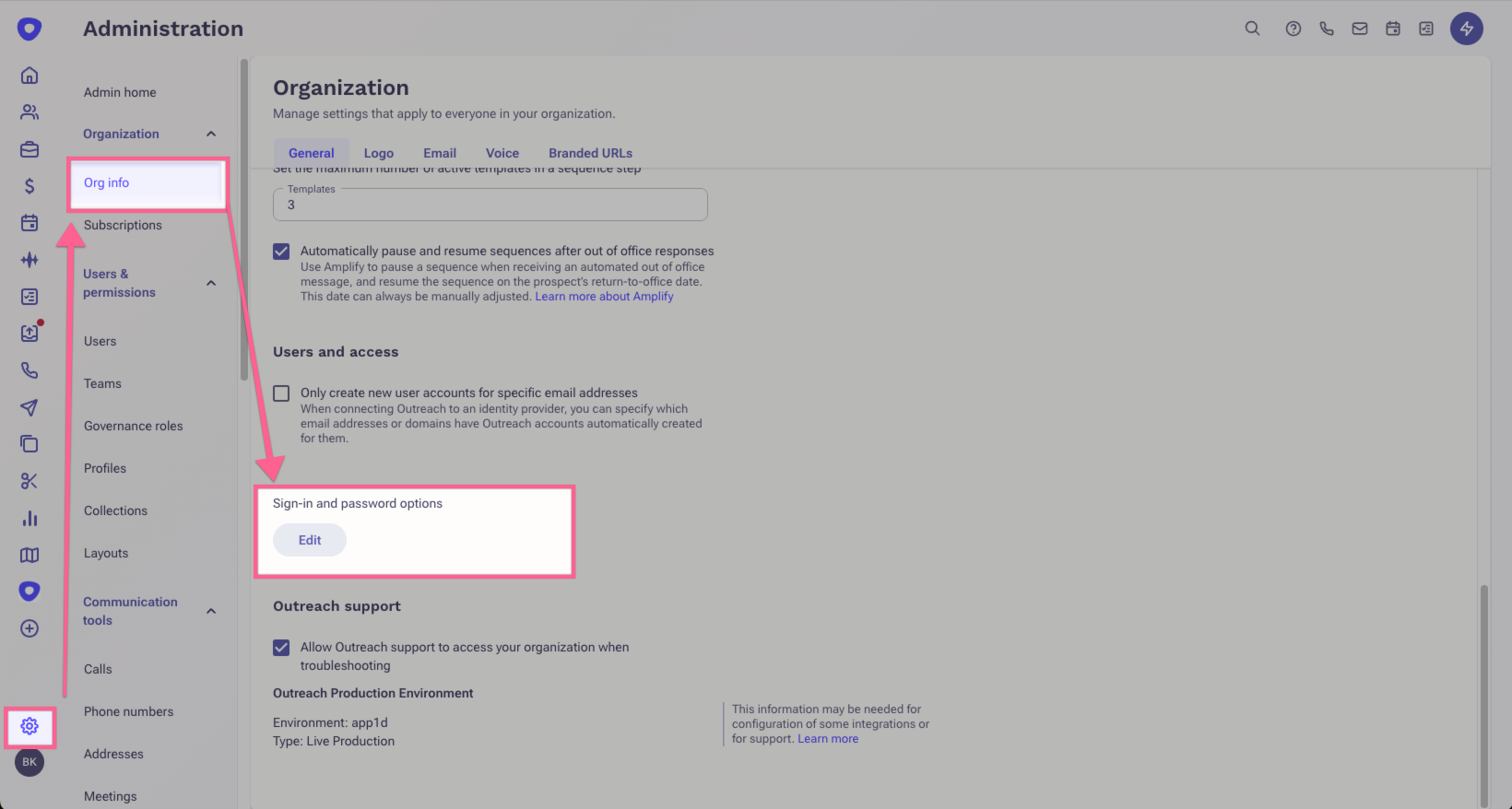Open the Settings gear icon
This screenshot has width=1512, height=809.
(x=30, y=726)
